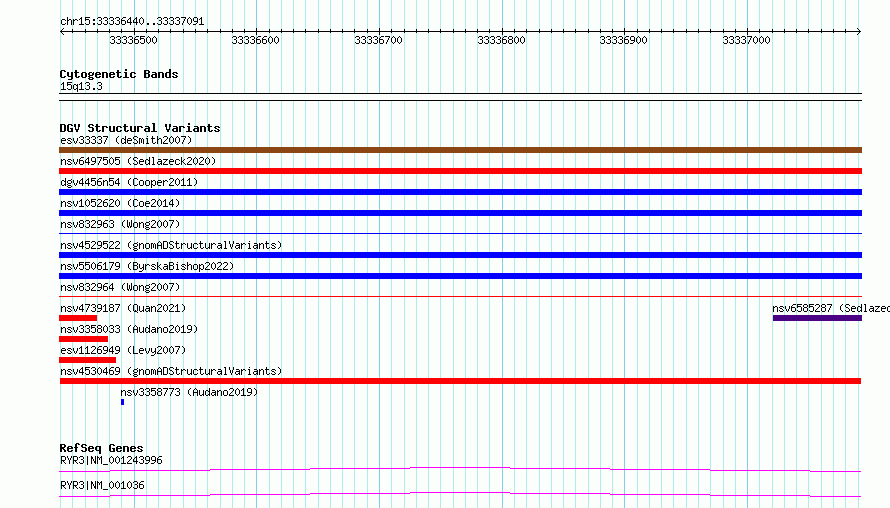Click ruler position label 33336600
Image resolution: width=890 pixels, height=508 pixels.
tap(255, 40)
